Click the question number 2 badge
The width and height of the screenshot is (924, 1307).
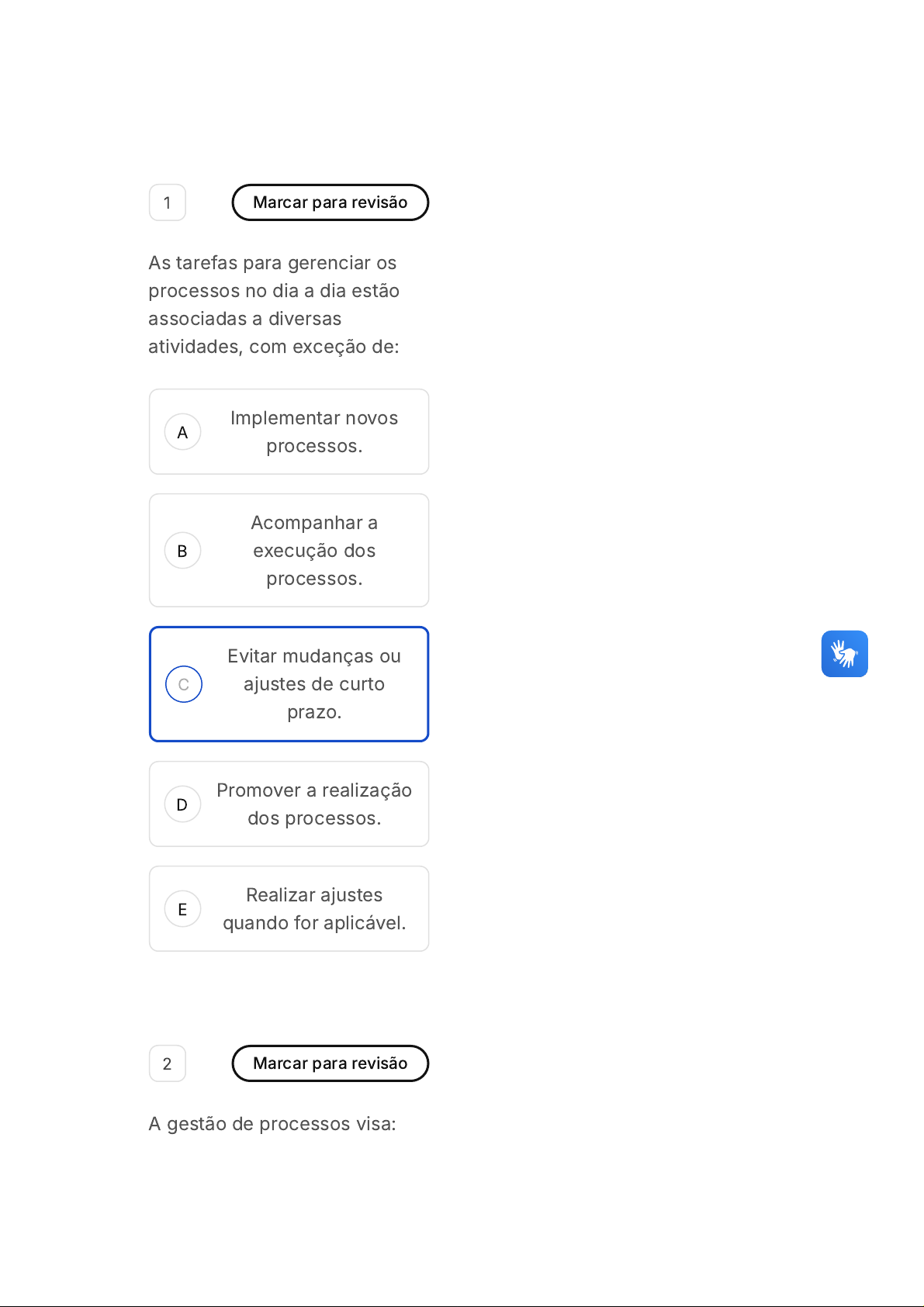pyautogui.click(x=168, y=1064)
